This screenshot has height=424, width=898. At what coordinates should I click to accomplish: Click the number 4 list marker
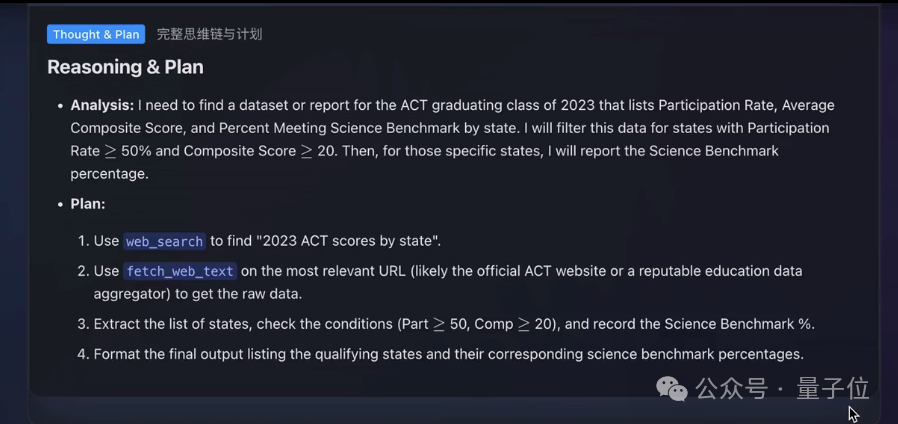pos(82,354)
